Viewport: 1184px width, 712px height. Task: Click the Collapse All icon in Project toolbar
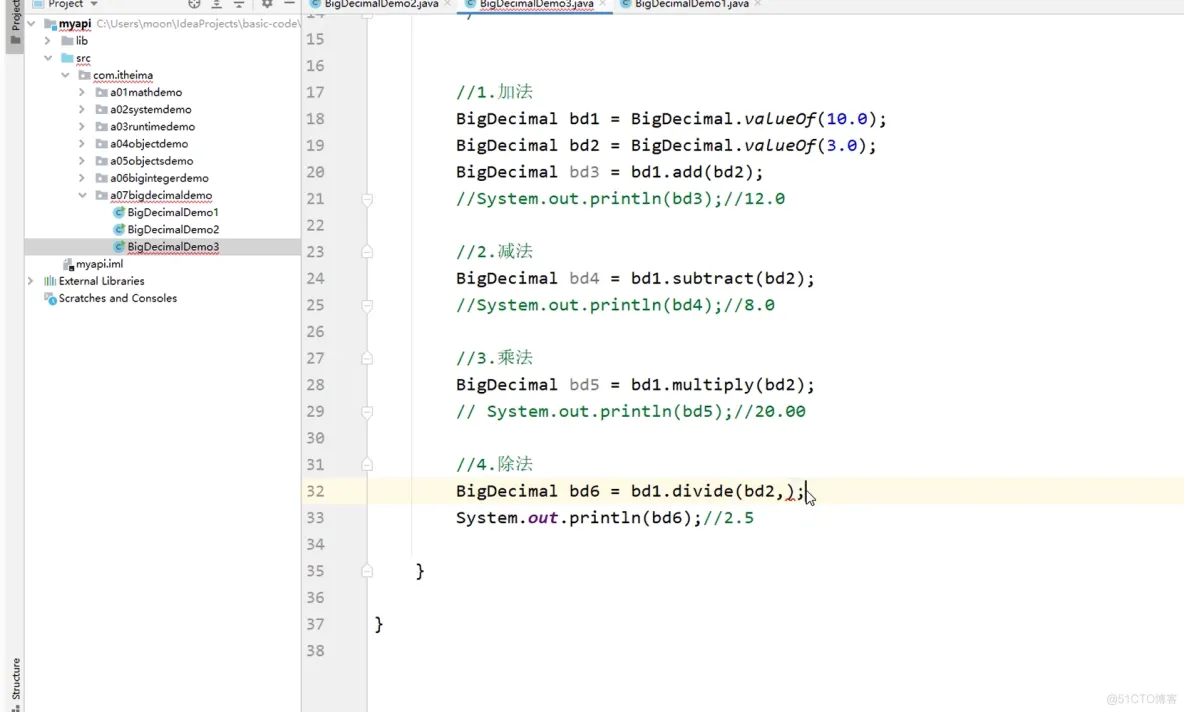pos(238,4)
